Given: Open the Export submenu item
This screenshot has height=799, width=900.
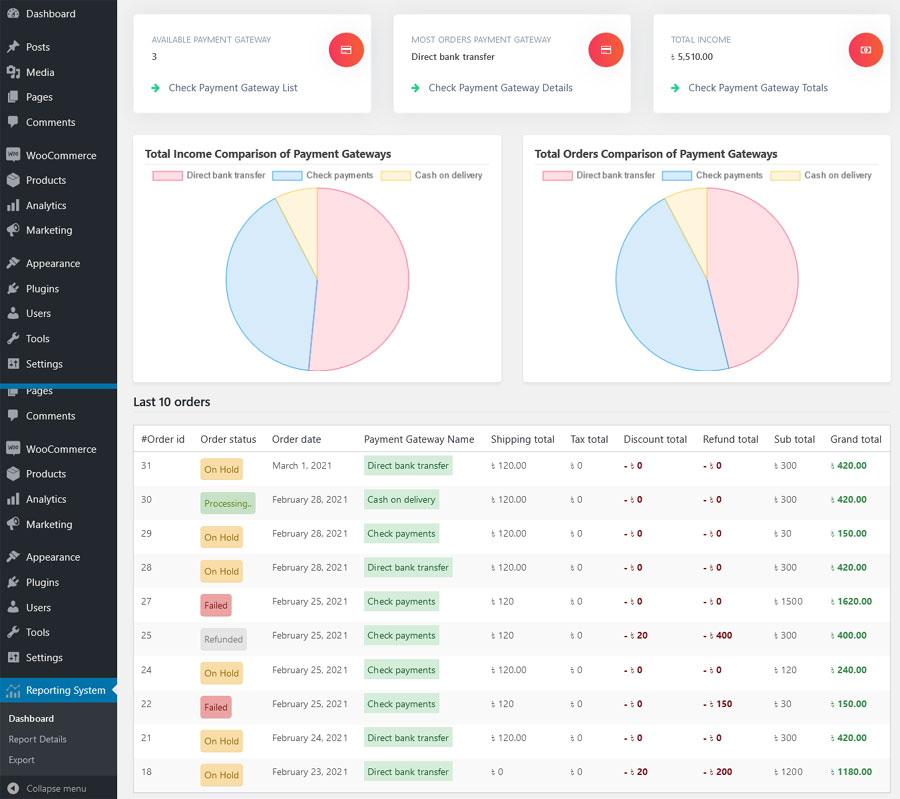Looking at the screenshot, I should coord(21,760).
